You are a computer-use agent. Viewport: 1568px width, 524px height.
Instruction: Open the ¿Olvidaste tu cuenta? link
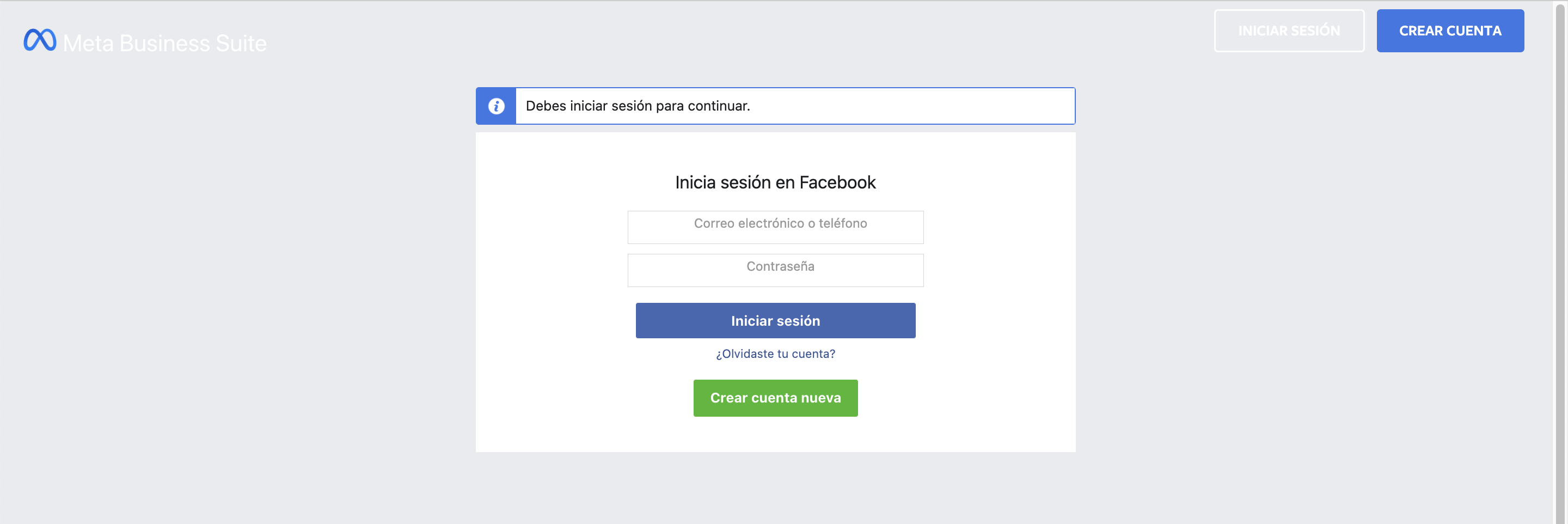[775, 354]
